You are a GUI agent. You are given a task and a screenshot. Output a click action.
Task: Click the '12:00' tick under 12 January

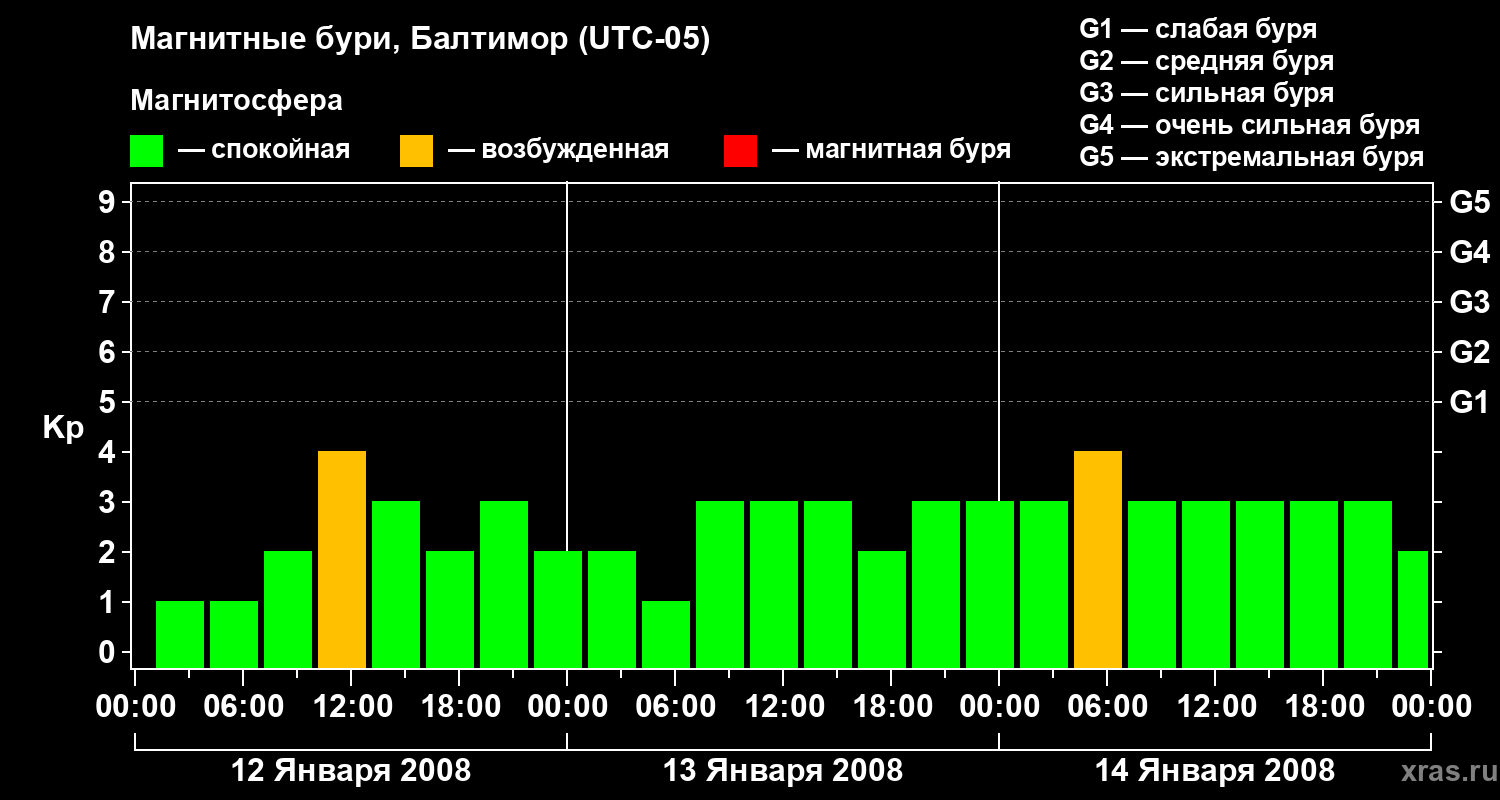coord(351,707)
